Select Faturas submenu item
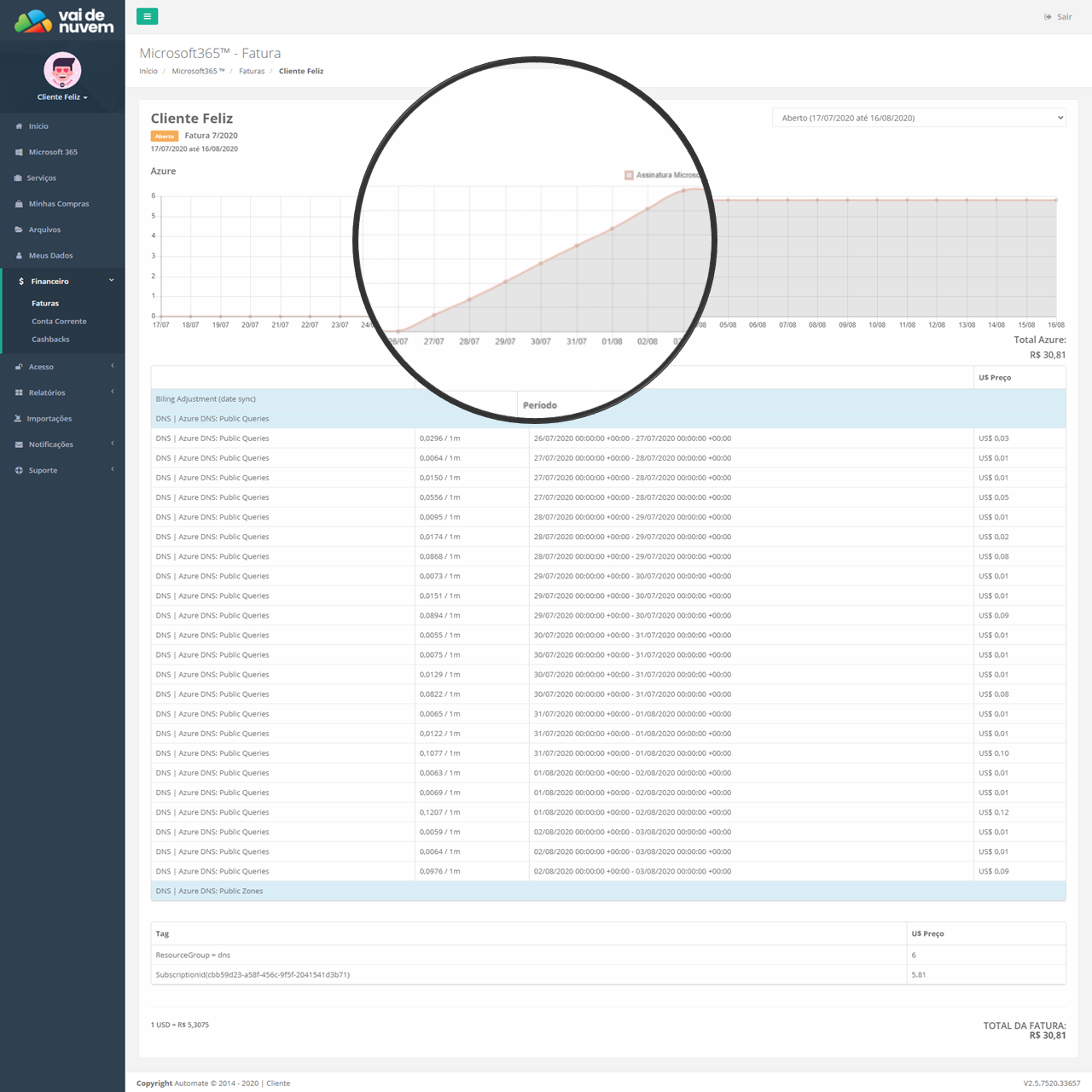The width and height of the screenshot is (1092, 1092). pos(45,304)
